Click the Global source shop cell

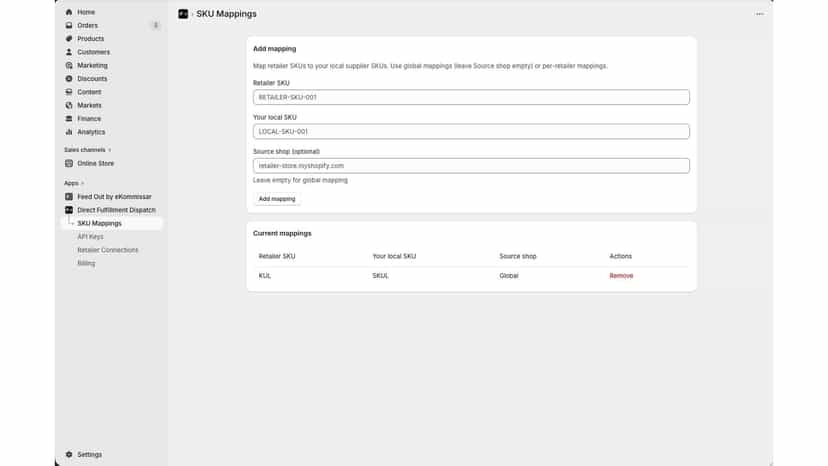click(509, 276)
